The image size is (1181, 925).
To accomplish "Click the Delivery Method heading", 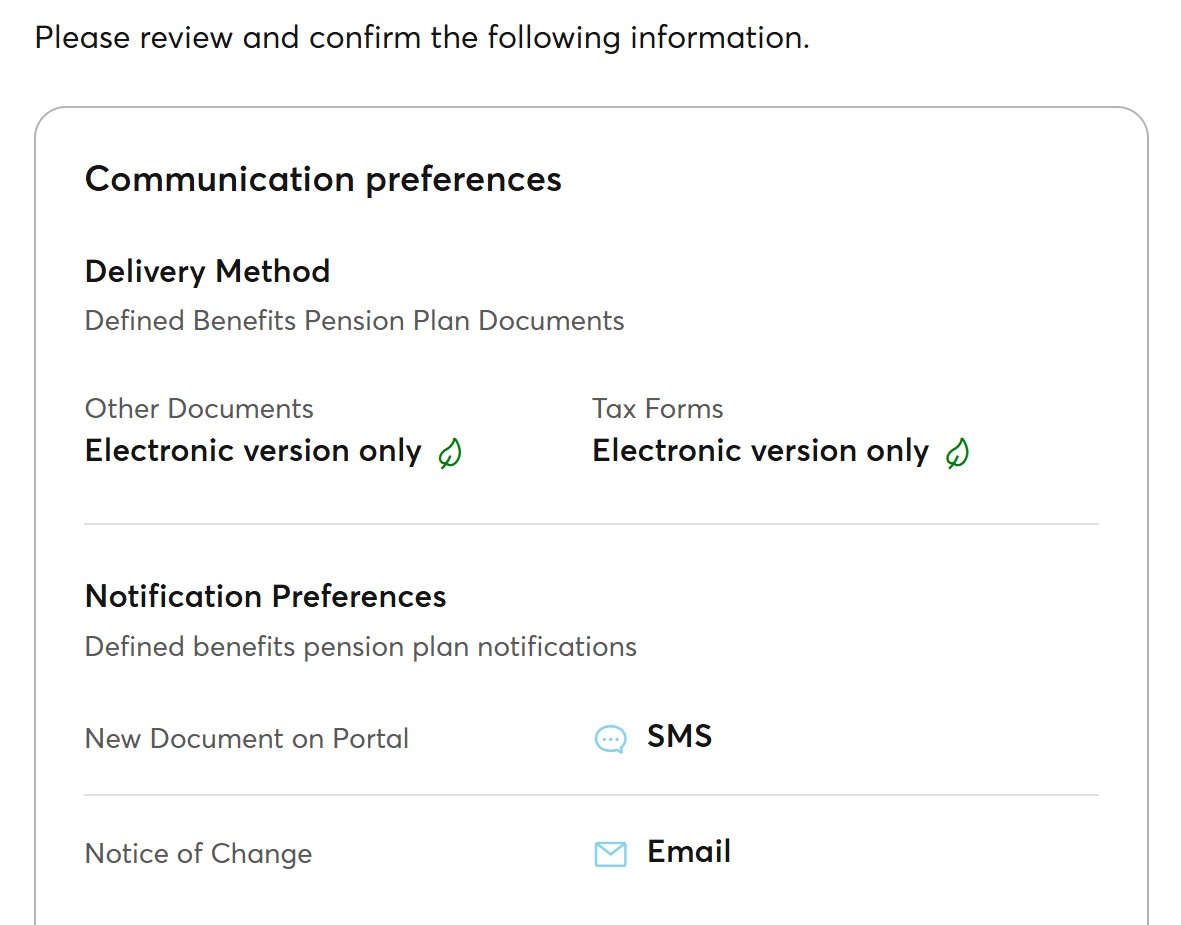I will tap(207, 272).
